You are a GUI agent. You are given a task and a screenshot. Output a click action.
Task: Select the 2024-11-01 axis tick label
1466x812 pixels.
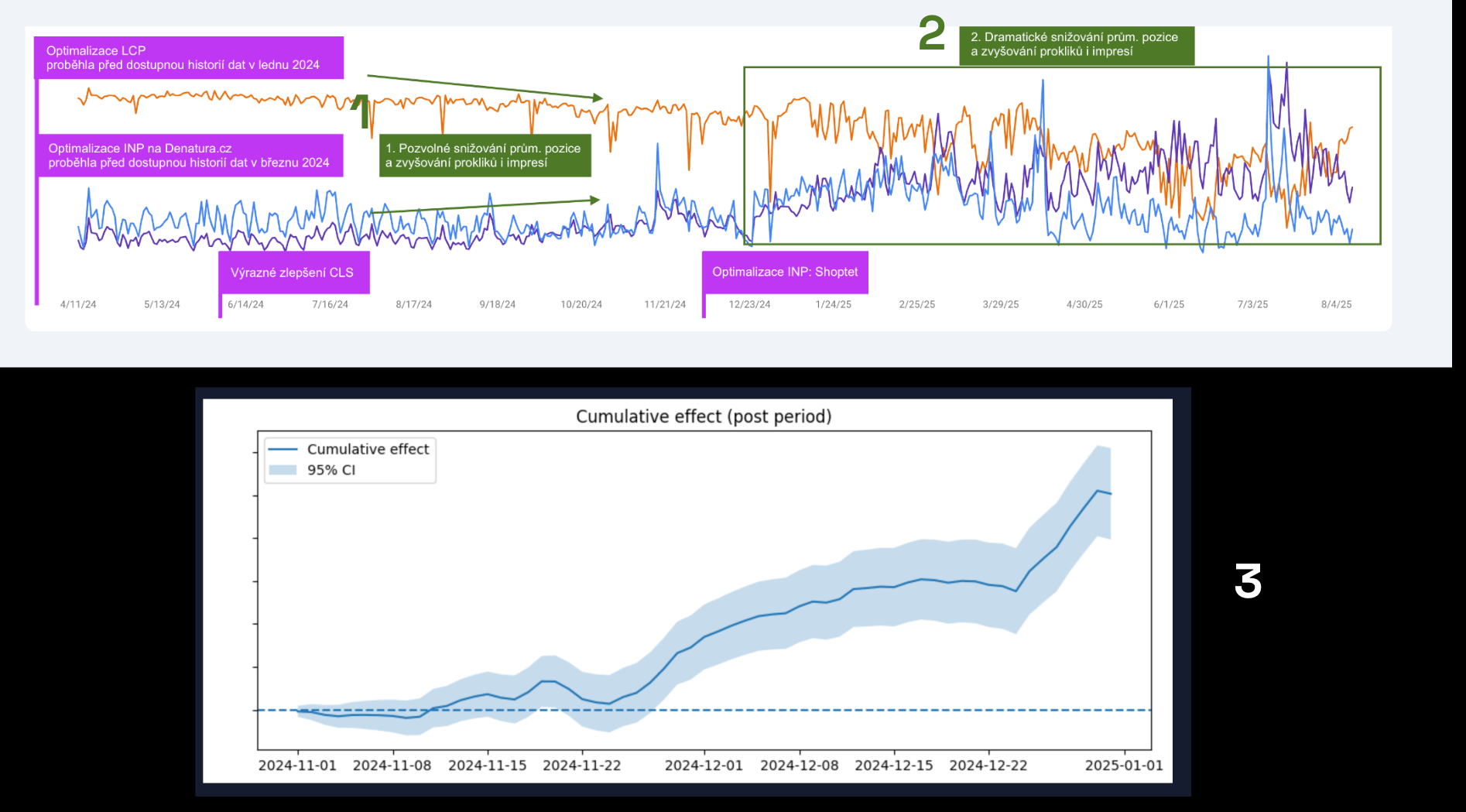(x=297, y=766)
